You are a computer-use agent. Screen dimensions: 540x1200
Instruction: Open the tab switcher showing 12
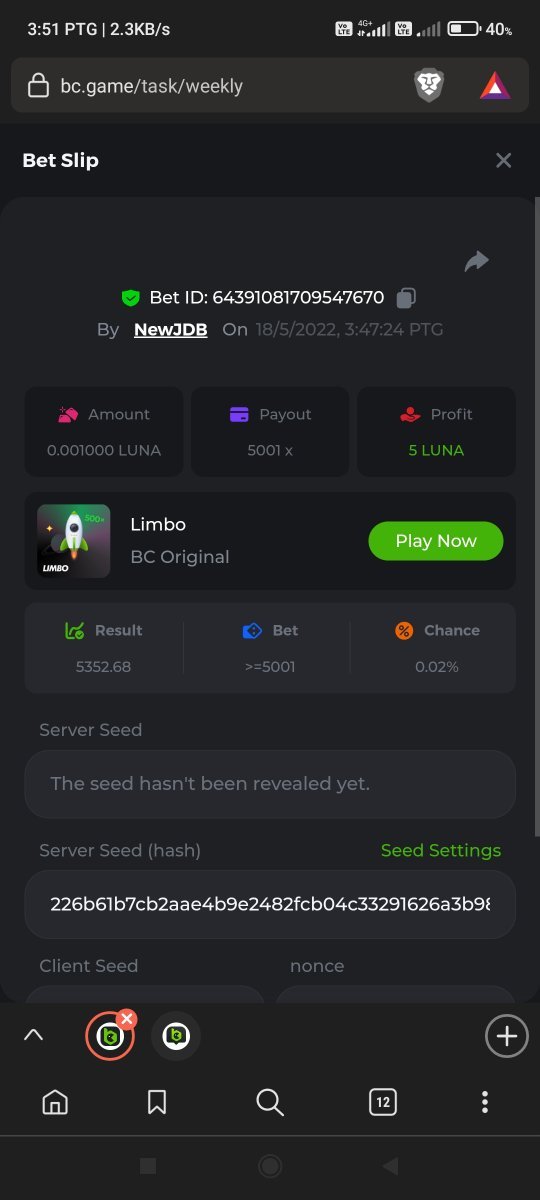pyautogui.click(x=382, y=1102)
